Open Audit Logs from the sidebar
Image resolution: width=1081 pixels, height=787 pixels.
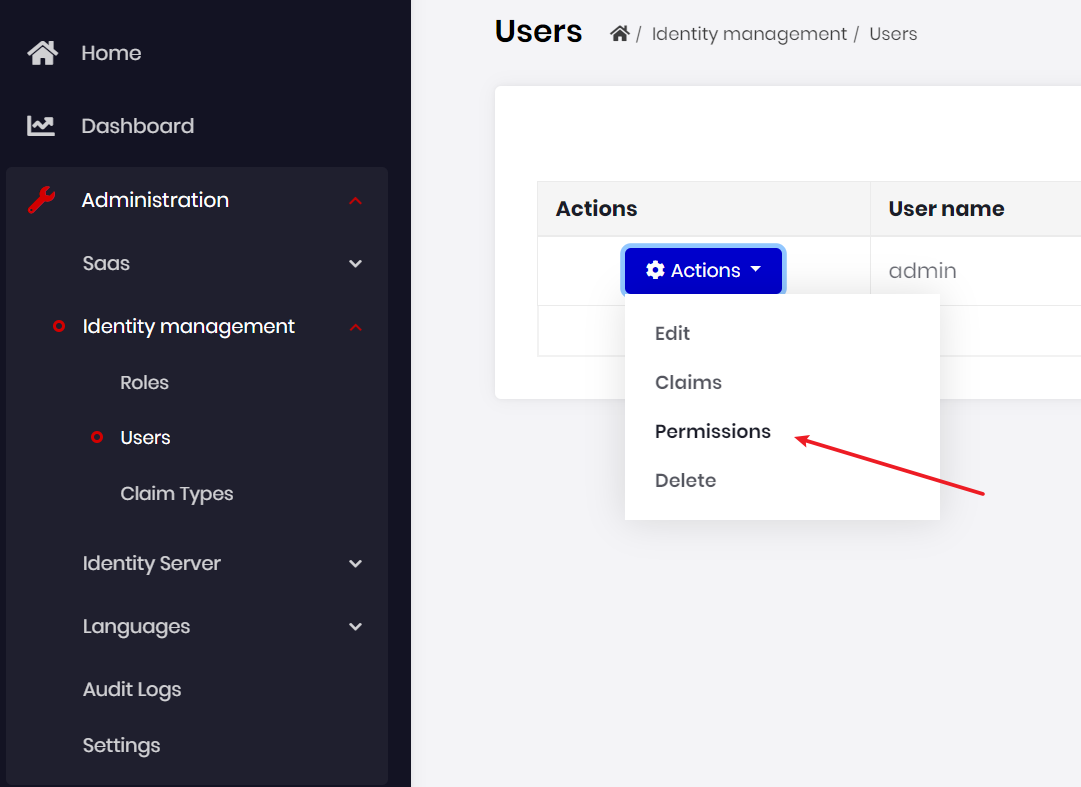coord(132,689)
